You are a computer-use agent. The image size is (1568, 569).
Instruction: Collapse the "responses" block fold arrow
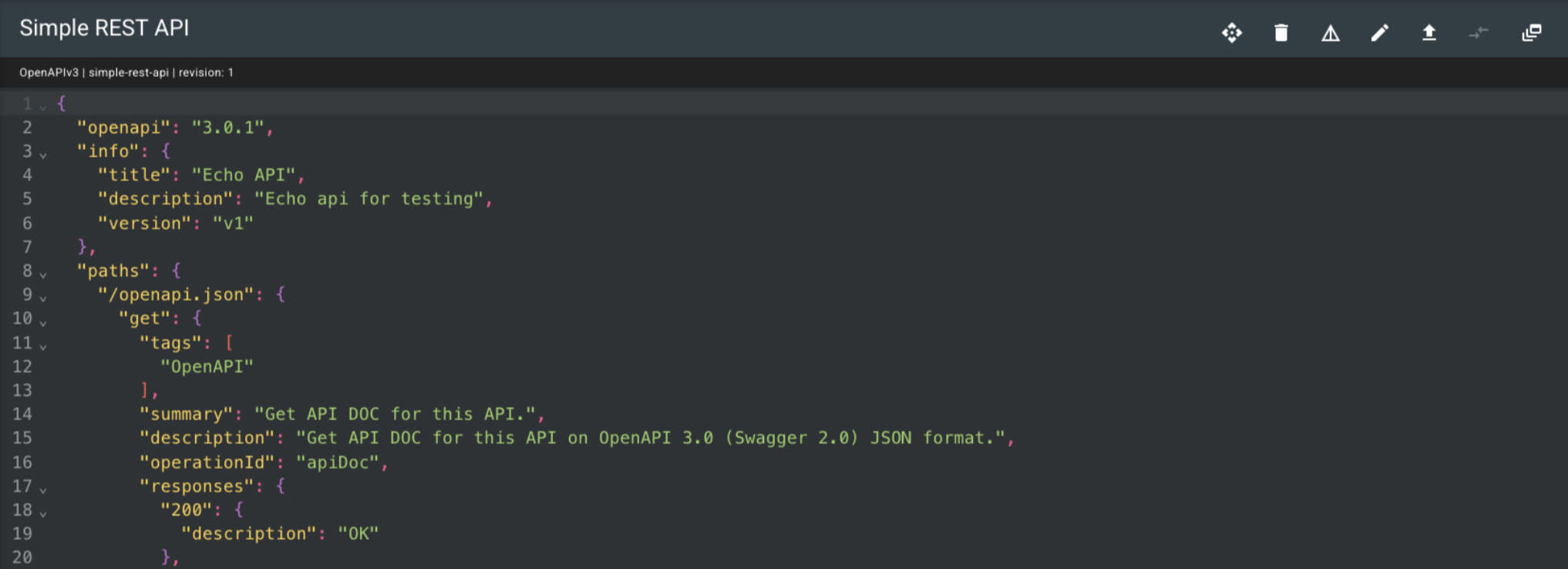click(x=43, y=490)
